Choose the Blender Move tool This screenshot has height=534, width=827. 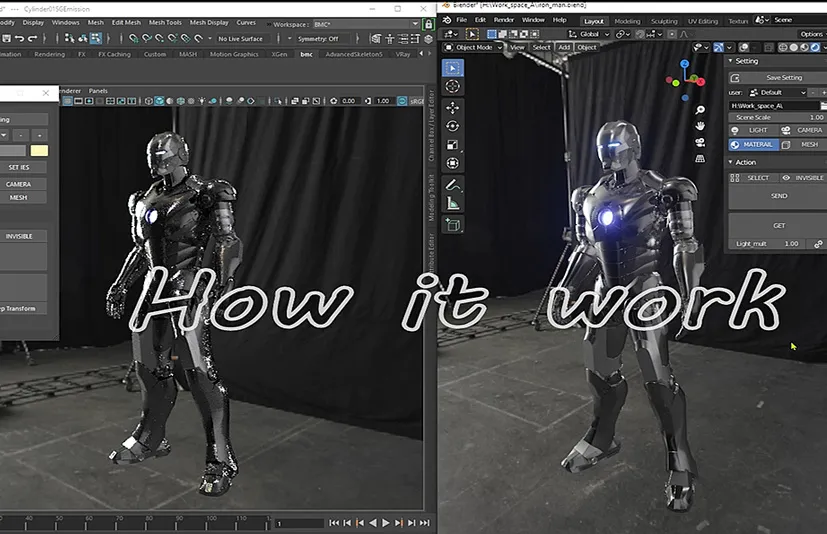pyautogui.click(x=452, y=108)
